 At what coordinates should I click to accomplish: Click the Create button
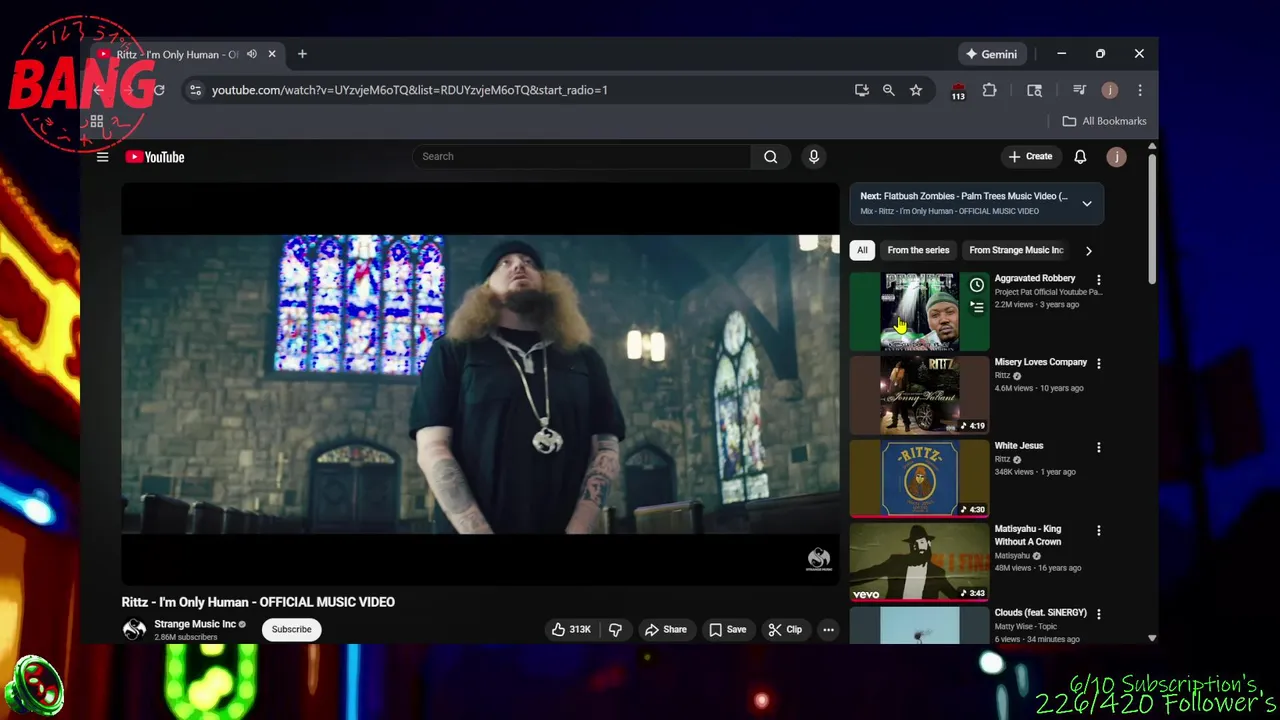coord(1030,156)
